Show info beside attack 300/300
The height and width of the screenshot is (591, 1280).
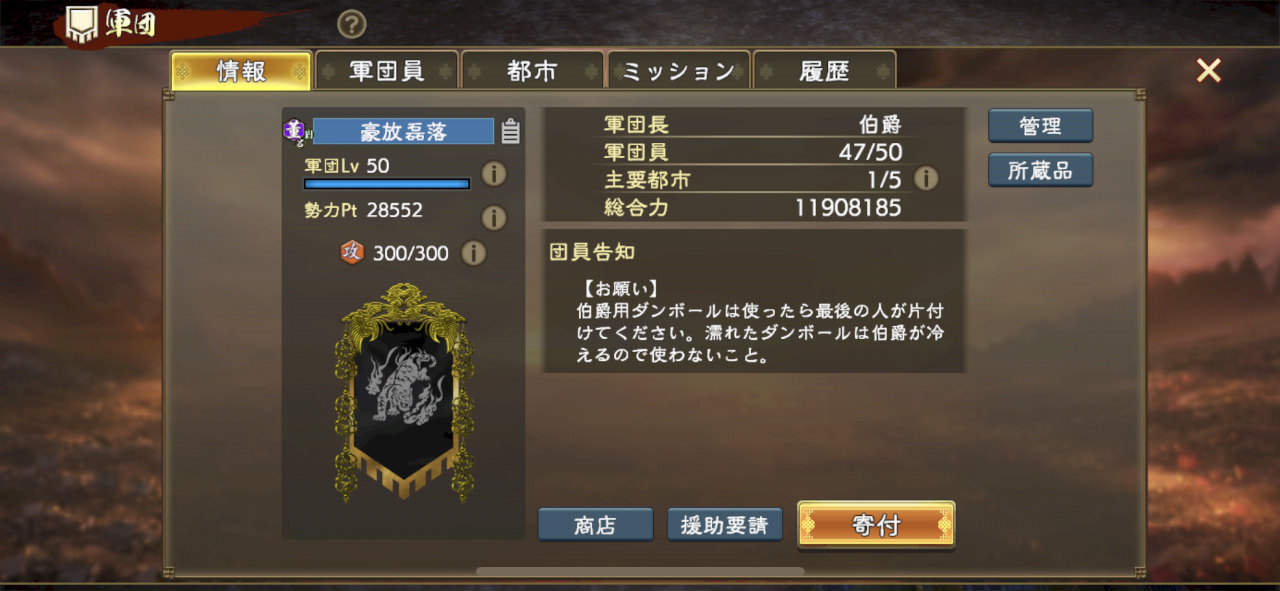pos(474,253)
